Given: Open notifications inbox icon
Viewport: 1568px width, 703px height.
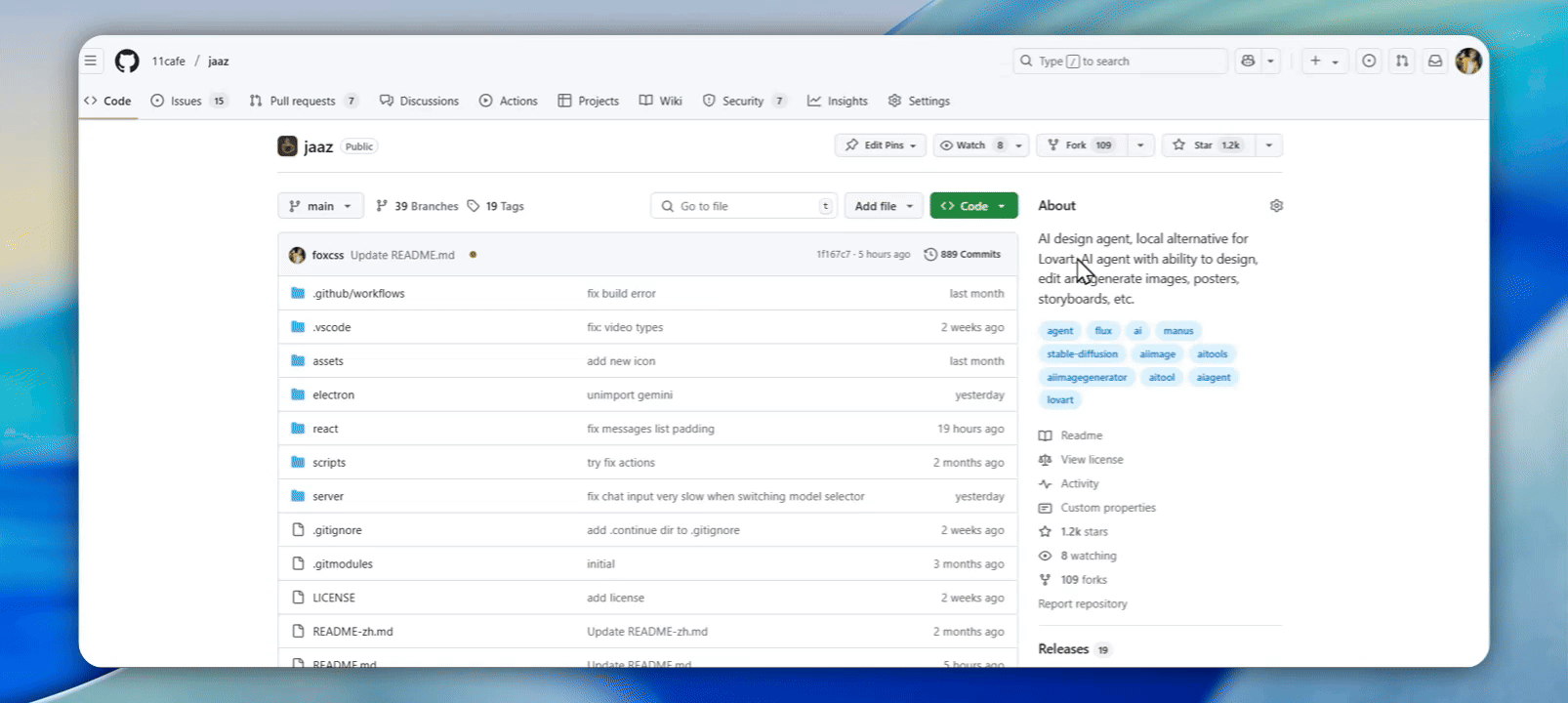Looking at the screenshot, I should [x=1435, y=61].
